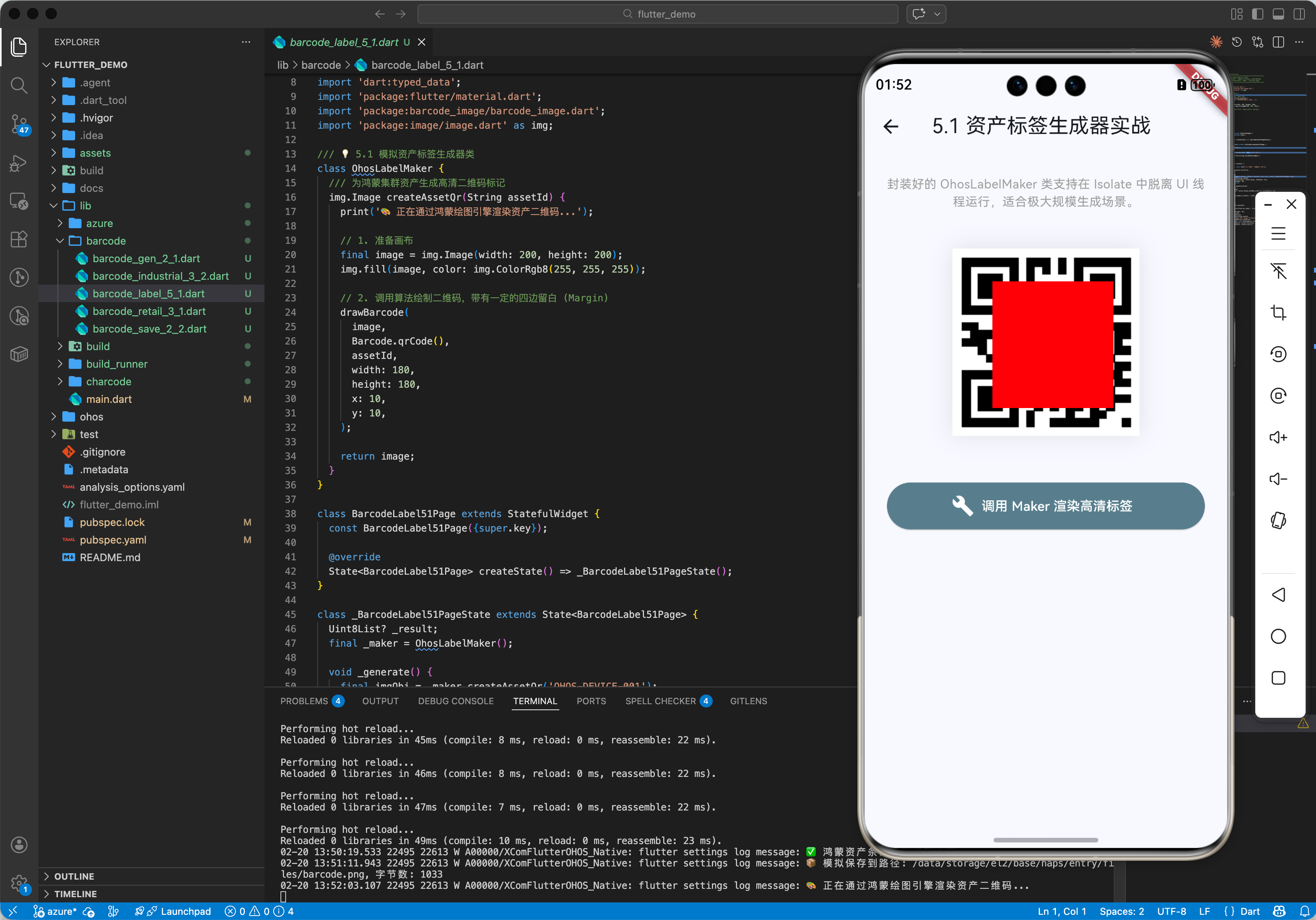Click split editor right icon
The width and height of the screenshot is (1316, 920).
(x=1278, y=42)
